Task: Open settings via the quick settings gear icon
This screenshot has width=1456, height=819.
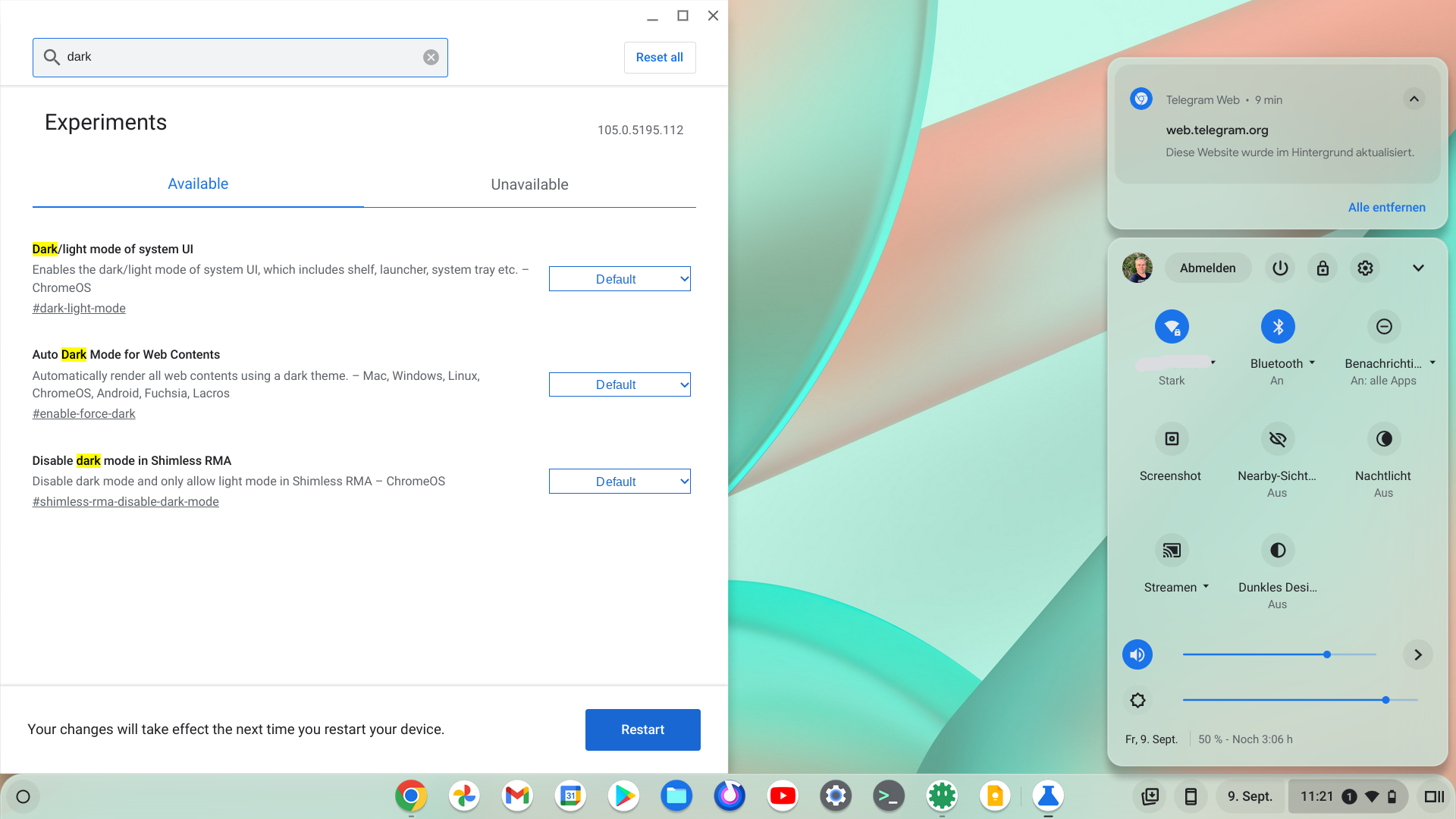Action: coord(1365,268)
